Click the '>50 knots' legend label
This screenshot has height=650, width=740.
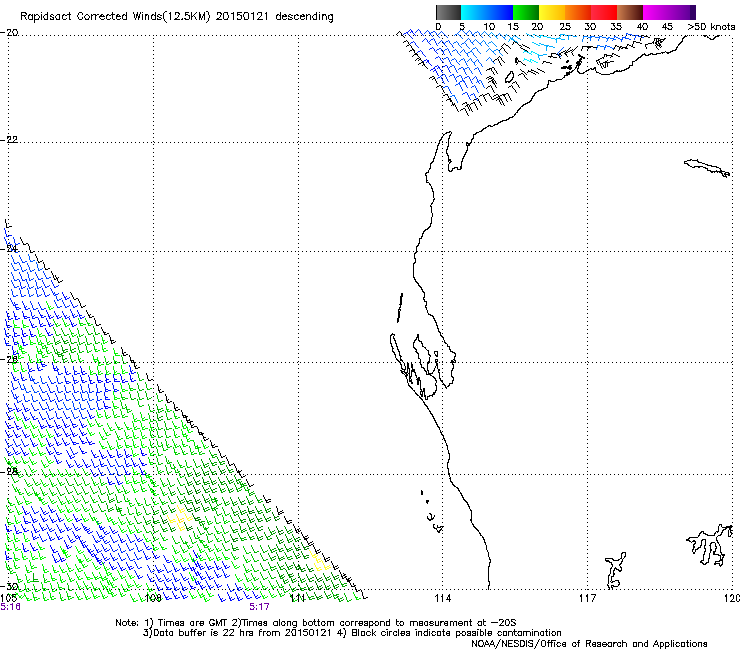click(711, 27)
